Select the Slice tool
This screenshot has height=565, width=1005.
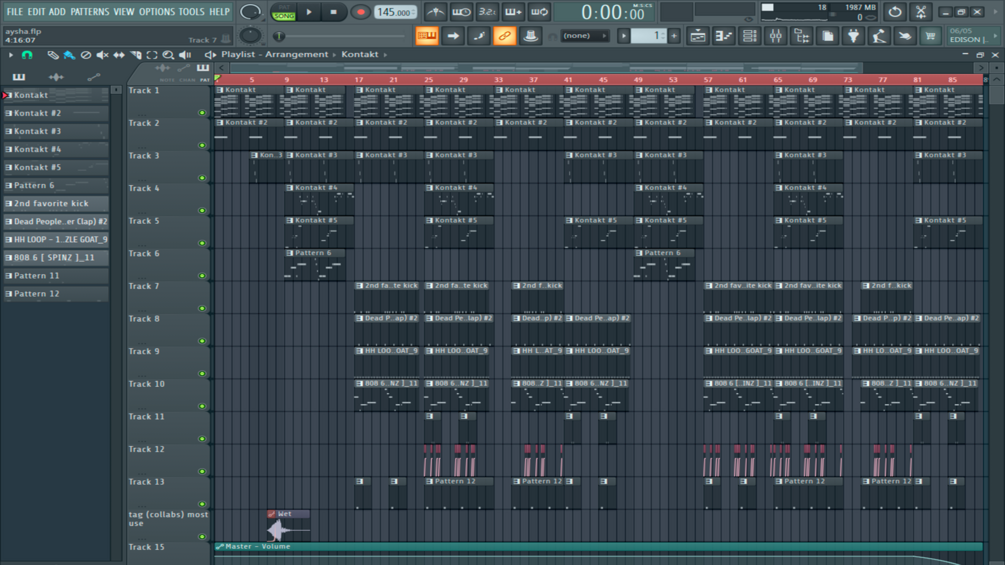[x=136, y=55]
